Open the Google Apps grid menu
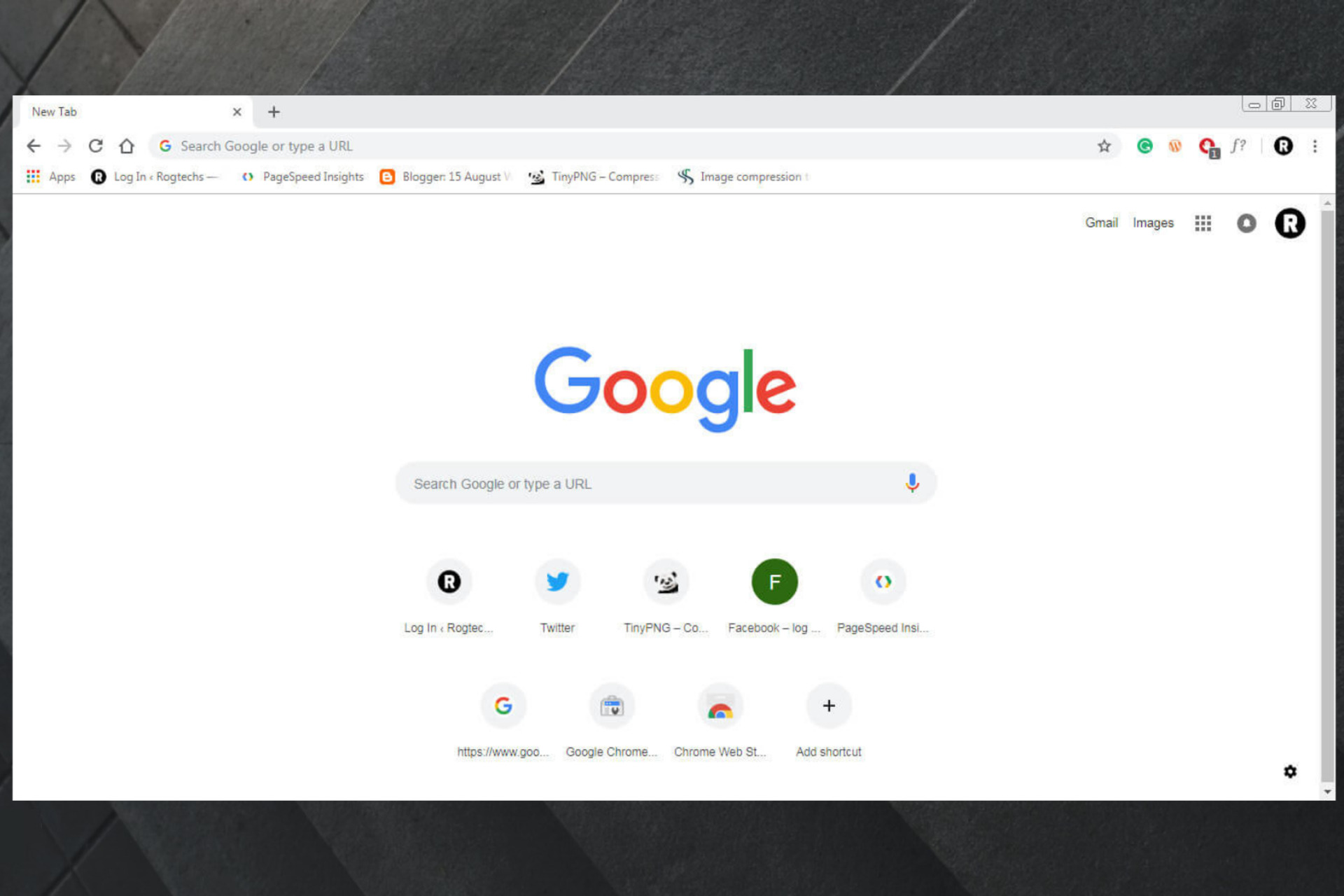This screenshot has width=1344, height=896. click(x=1204, y=222)
